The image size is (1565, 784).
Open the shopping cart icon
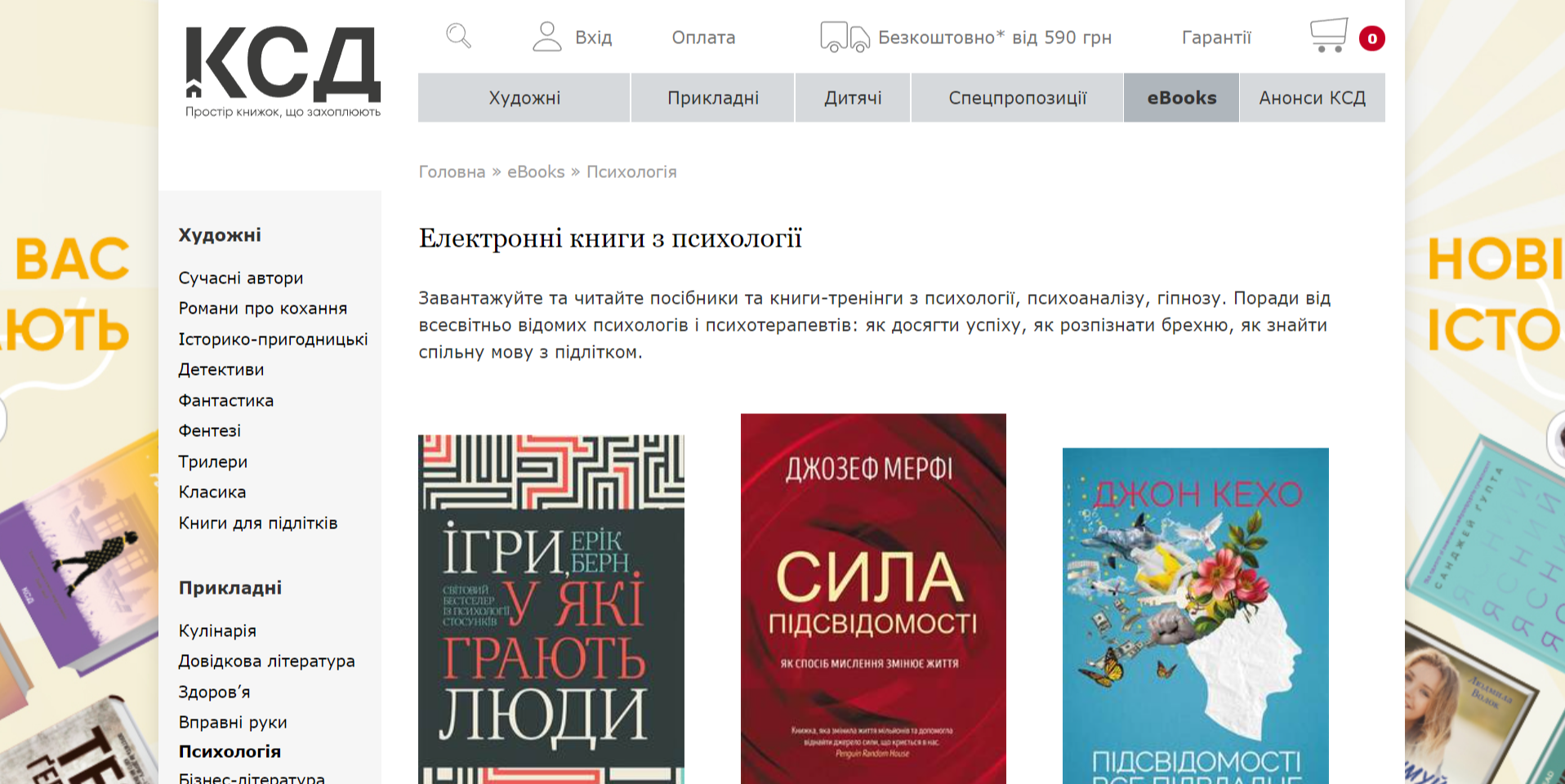(x=1328, y=36)
